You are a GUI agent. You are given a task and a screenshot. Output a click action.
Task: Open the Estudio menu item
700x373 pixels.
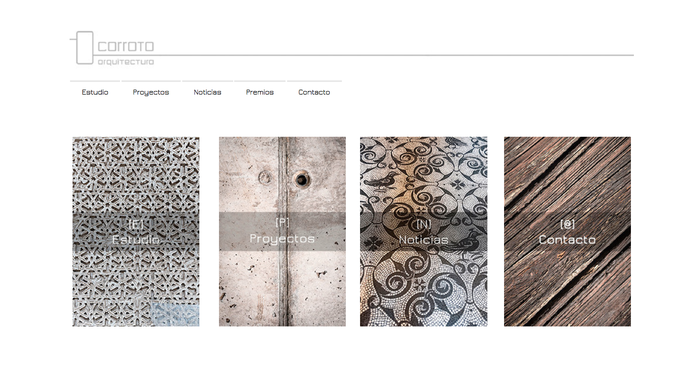point(95,92)
